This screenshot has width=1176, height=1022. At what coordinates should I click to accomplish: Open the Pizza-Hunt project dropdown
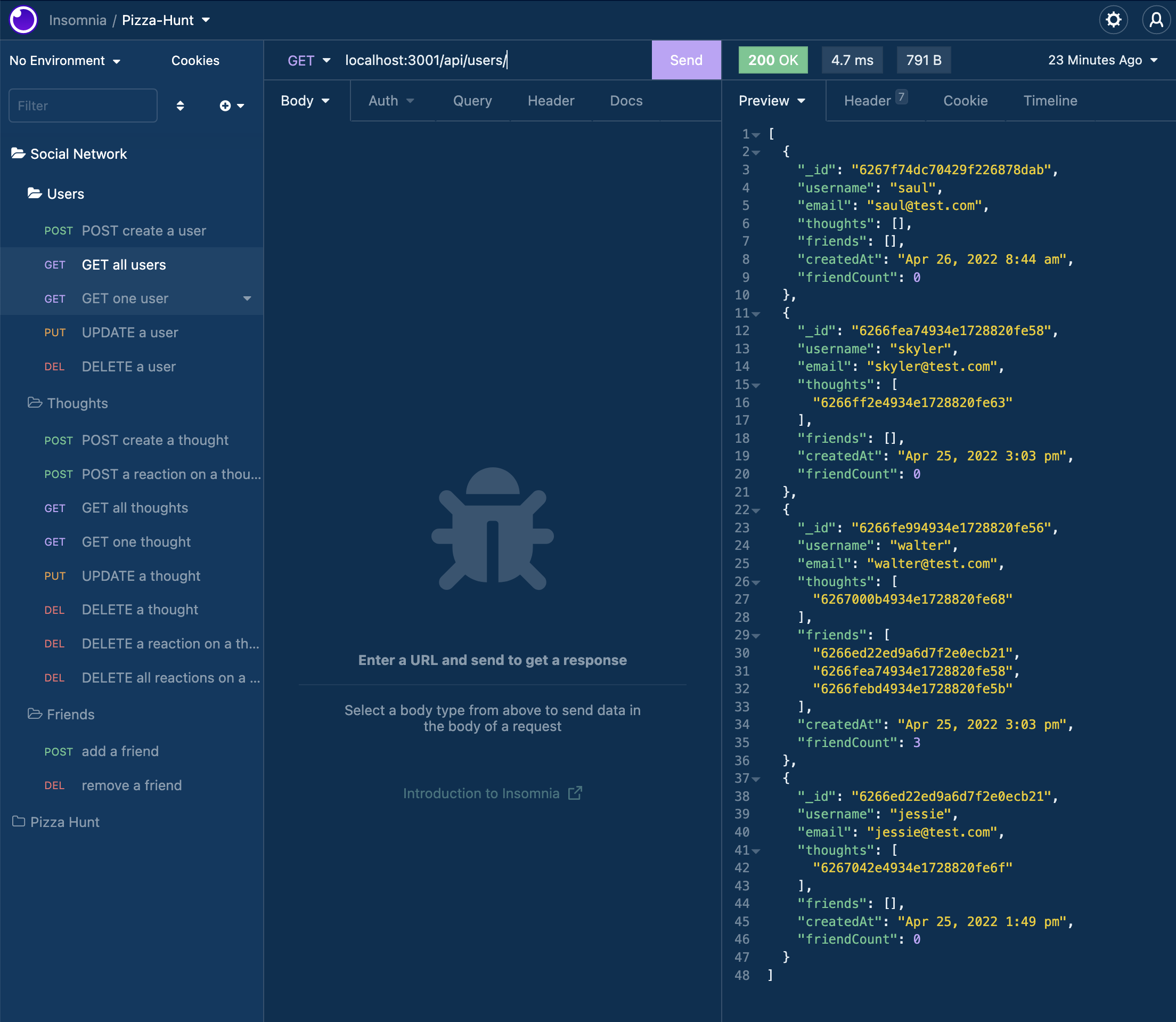(x=166, y=20)
